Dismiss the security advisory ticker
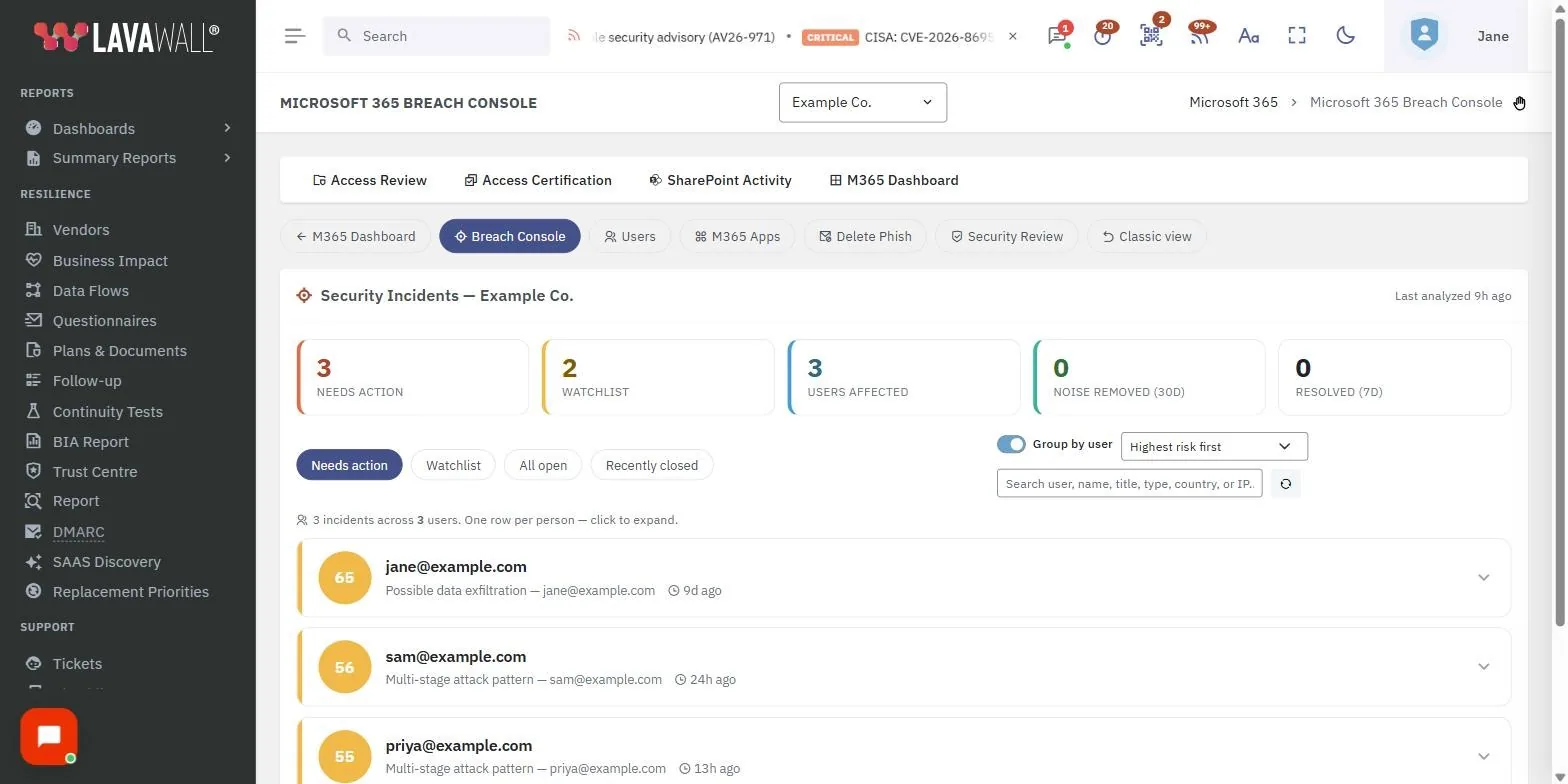 [x=1013, y=36]
